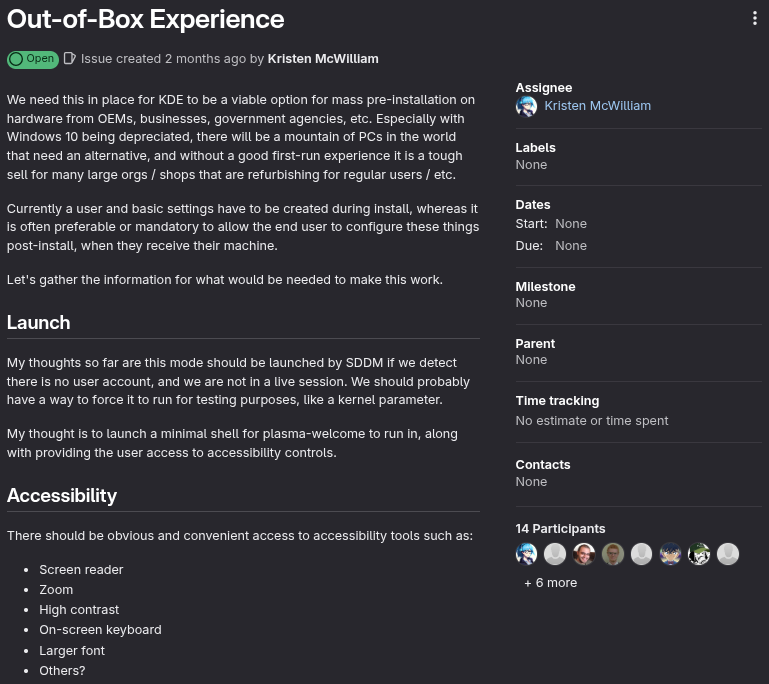Click the Milestone 'None' value
The image size is (769, 684).
(531, 303)
